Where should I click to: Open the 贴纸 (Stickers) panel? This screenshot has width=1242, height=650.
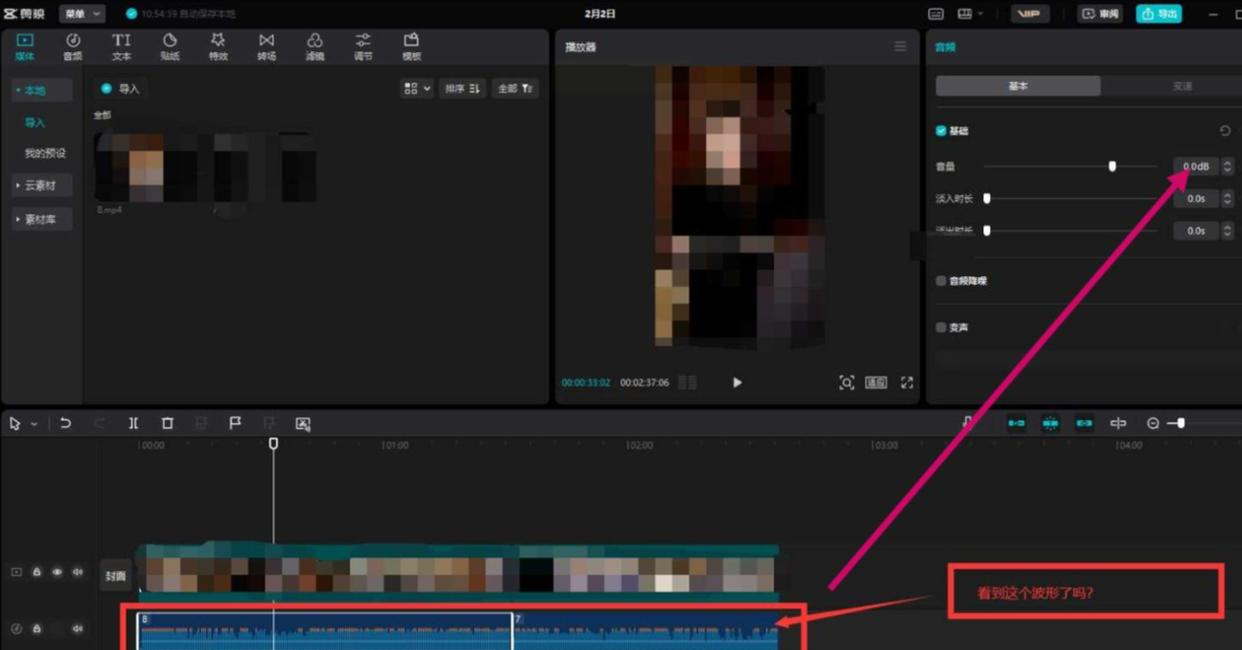pyautogui.click(x=170, y=46)
